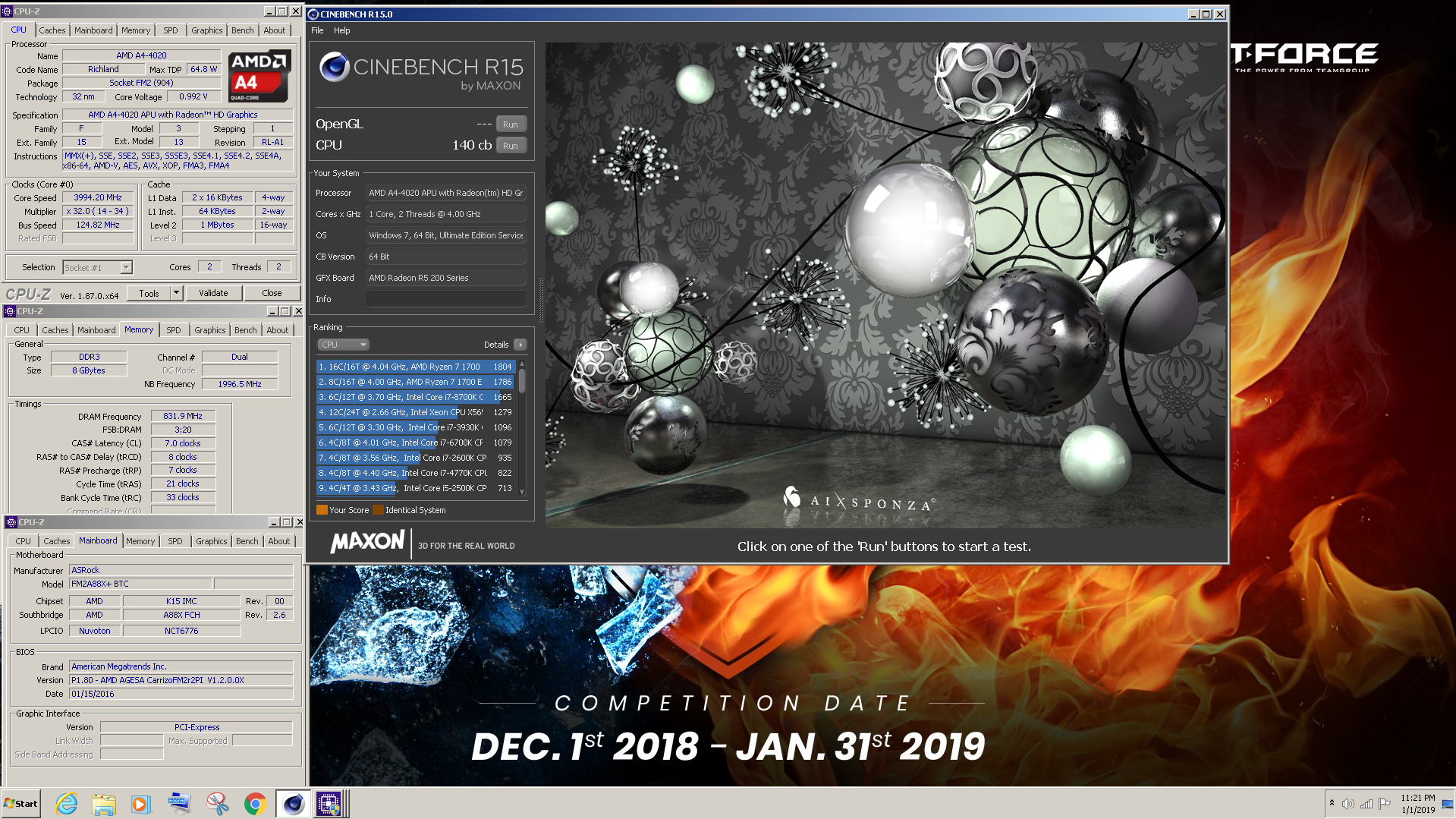Open Graphics tab in the Mainboard CPU-Z window
The image size is (1456, 819).
[x=212, y=541]
